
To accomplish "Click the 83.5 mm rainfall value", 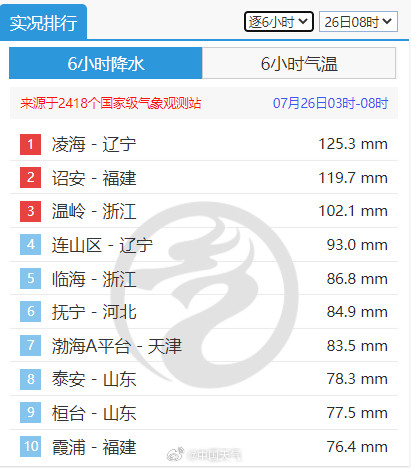I will [357, 346].
